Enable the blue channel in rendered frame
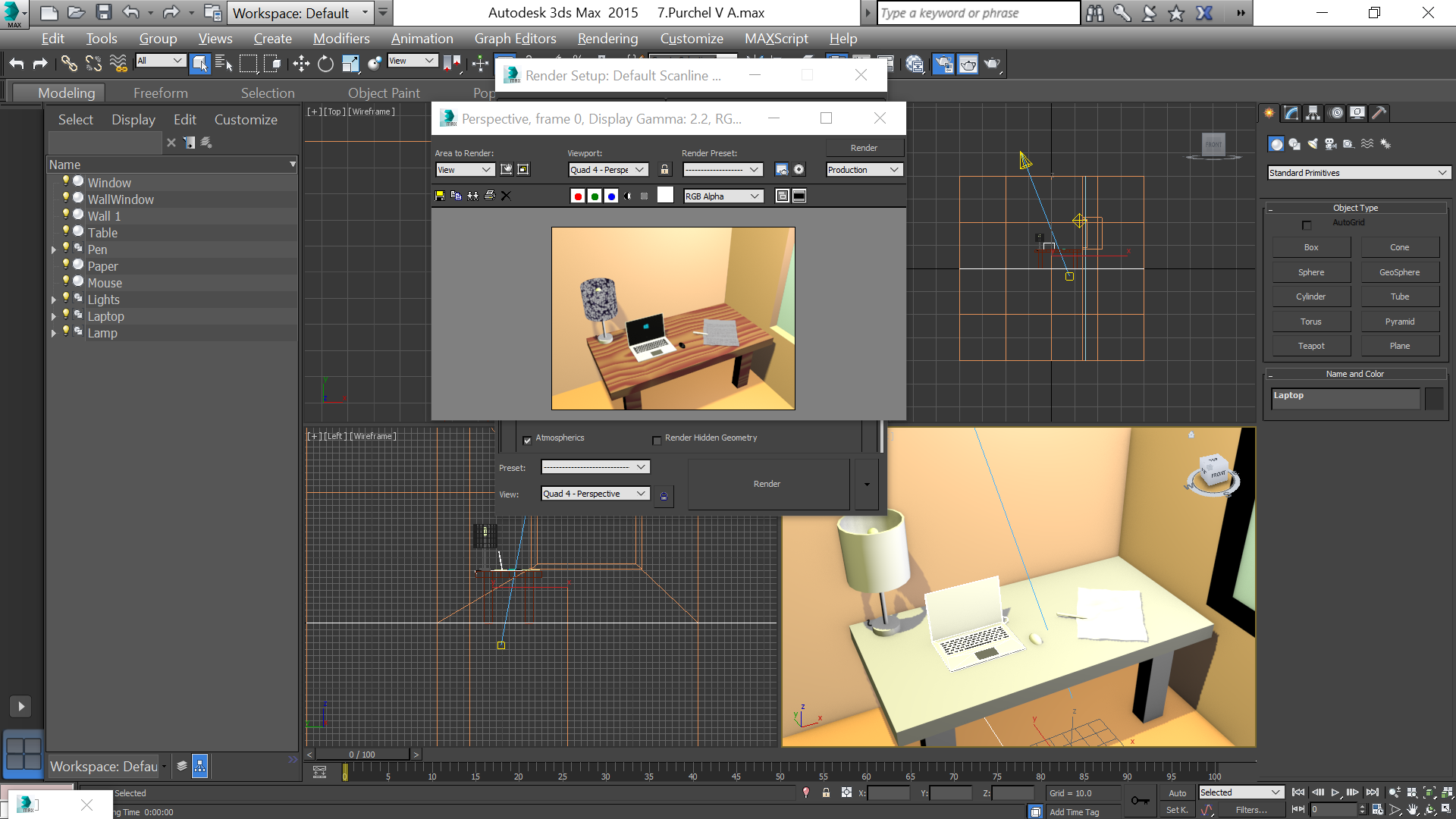1456x819 pixels. pyautogui.click(x=611, y=196)
